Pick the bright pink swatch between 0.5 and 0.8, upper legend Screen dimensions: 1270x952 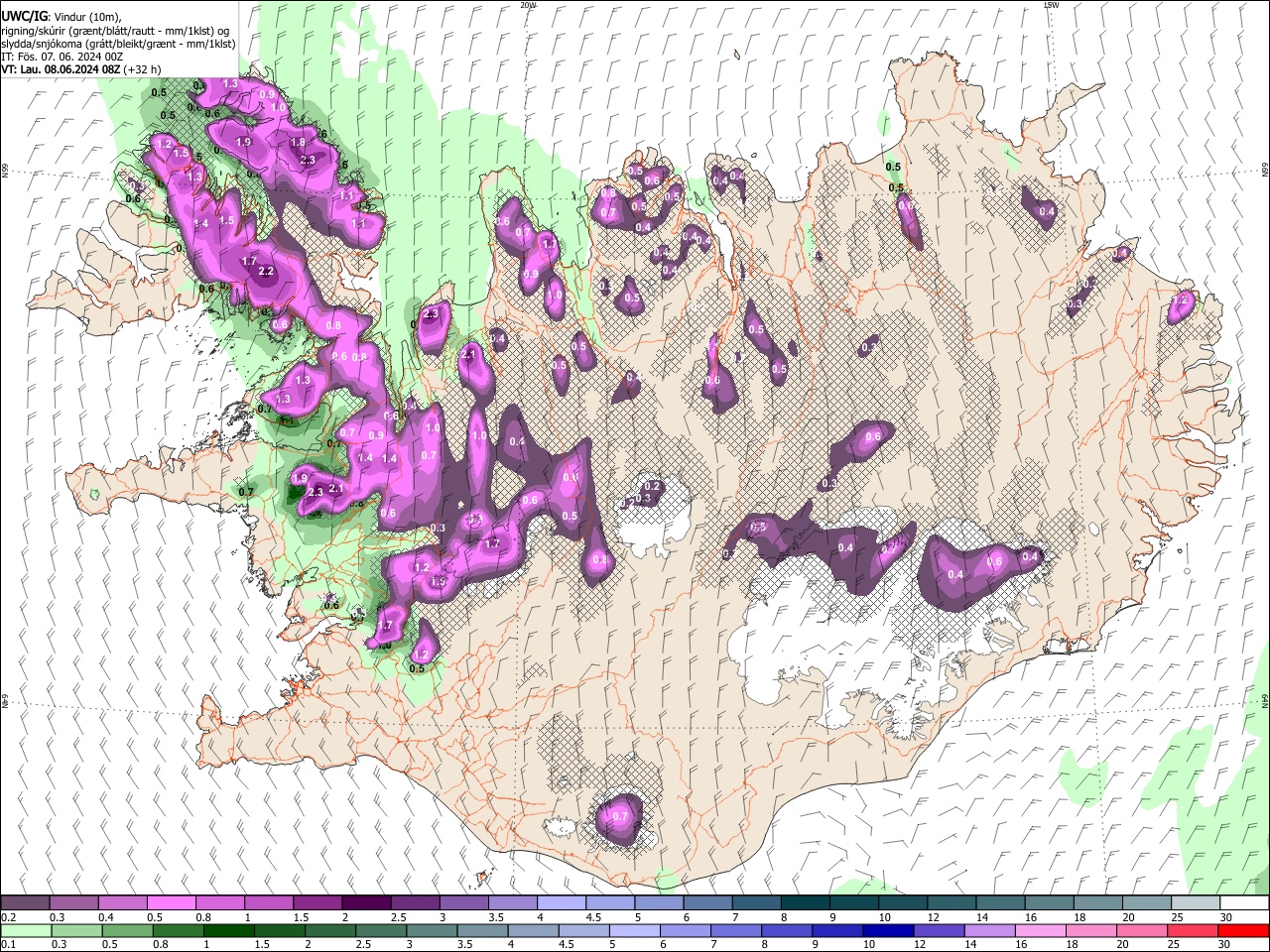coord(170,902)
